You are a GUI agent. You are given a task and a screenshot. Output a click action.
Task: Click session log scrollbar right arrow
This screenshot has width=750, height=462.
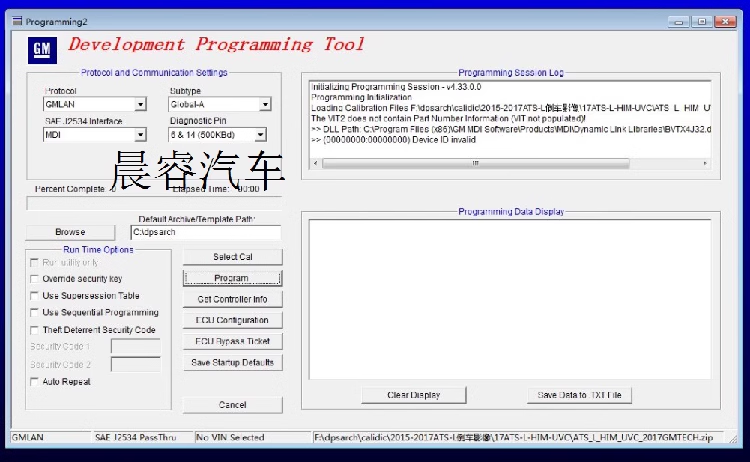click(705, 163)
